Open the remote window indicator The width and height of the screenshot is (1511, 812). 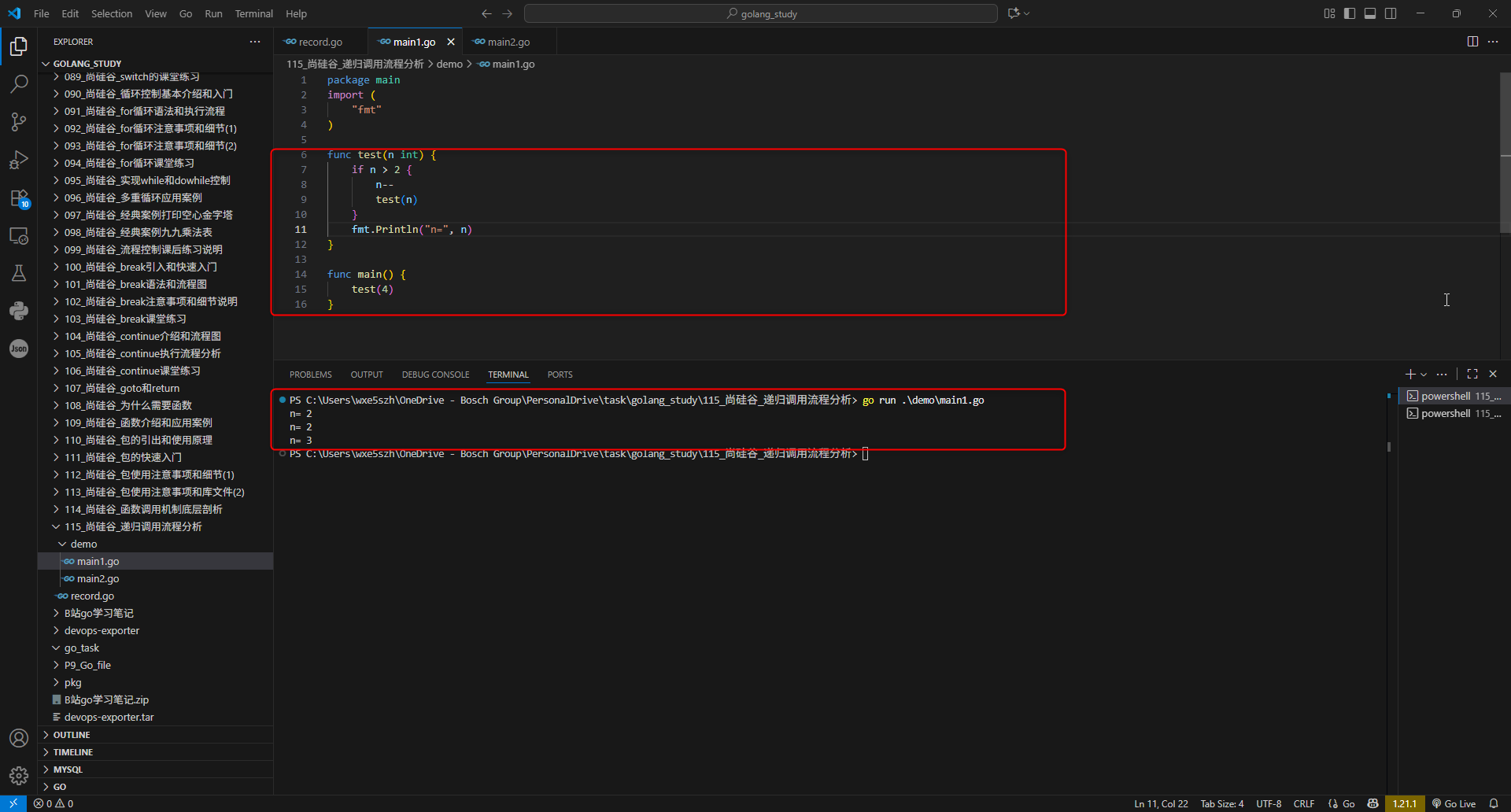13,803
